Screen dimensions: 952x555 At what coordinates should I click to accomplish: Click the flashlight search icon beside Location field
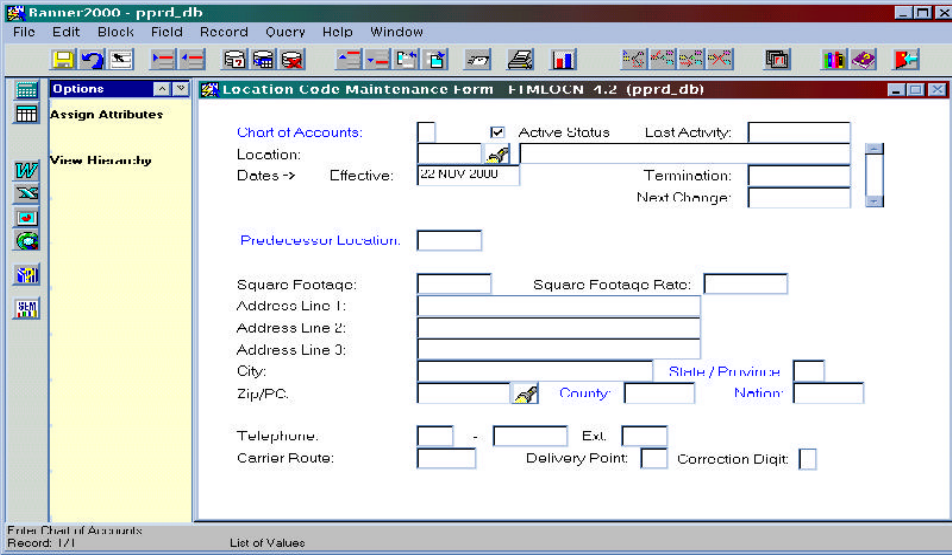tap(497, 154)
